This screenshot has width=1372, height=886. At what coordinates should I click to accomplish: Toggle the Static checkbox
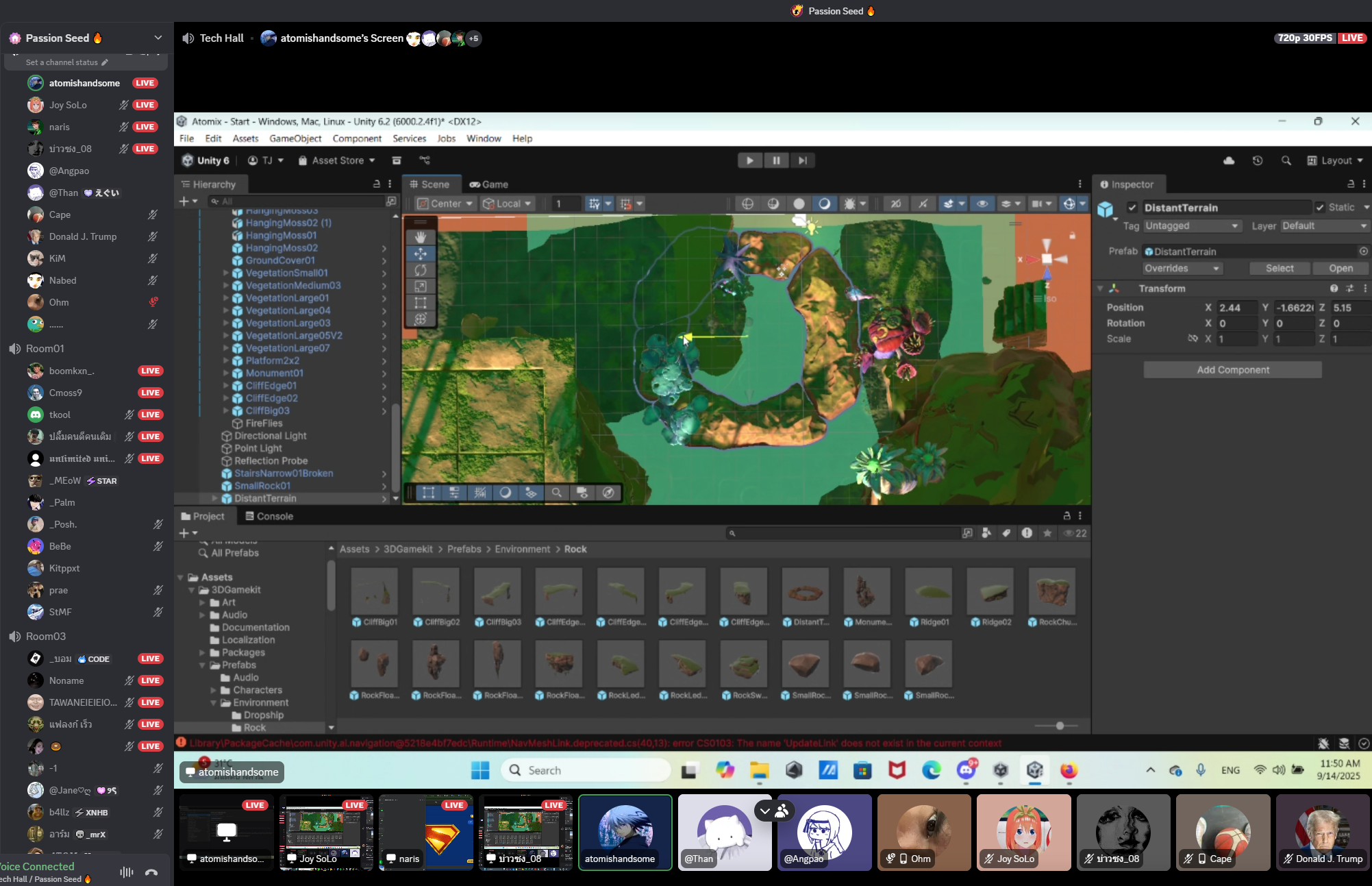[x=1320, y=208]
